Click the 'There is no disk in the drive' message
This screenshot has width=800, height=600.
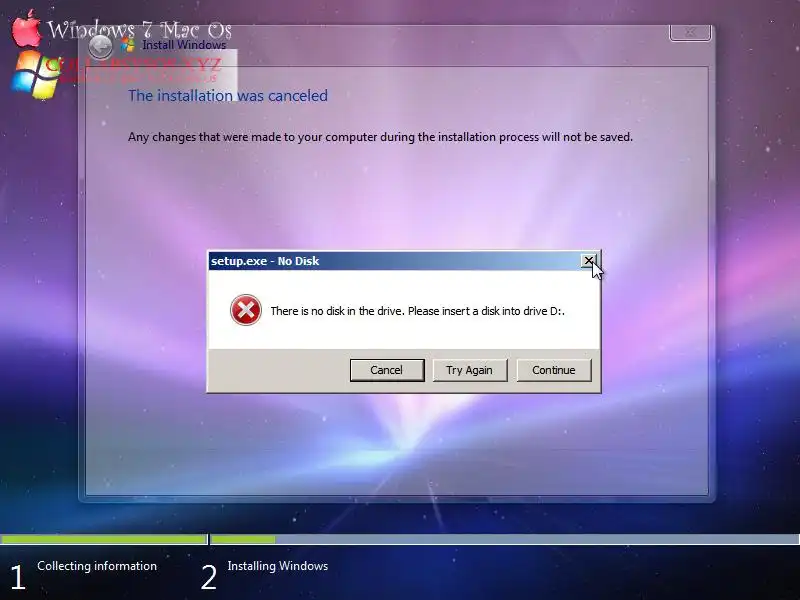[x=417, y=311]
